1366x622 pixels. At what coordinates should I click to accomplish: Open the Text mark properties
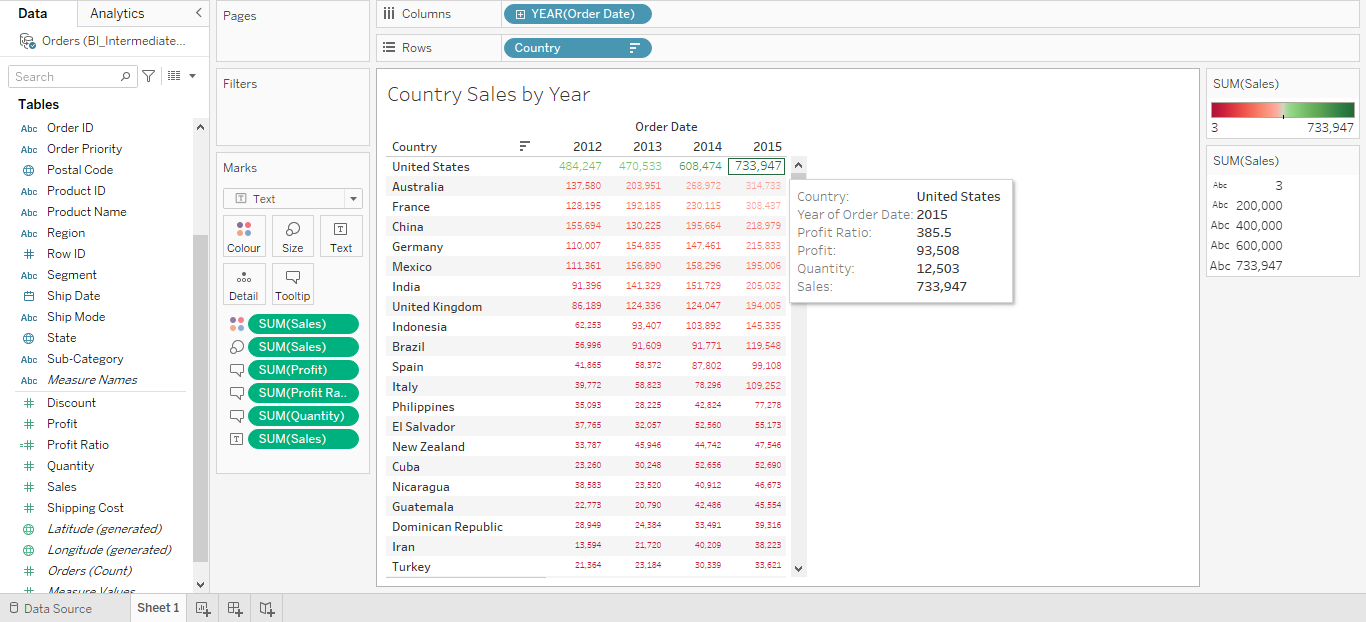[340, 236]
